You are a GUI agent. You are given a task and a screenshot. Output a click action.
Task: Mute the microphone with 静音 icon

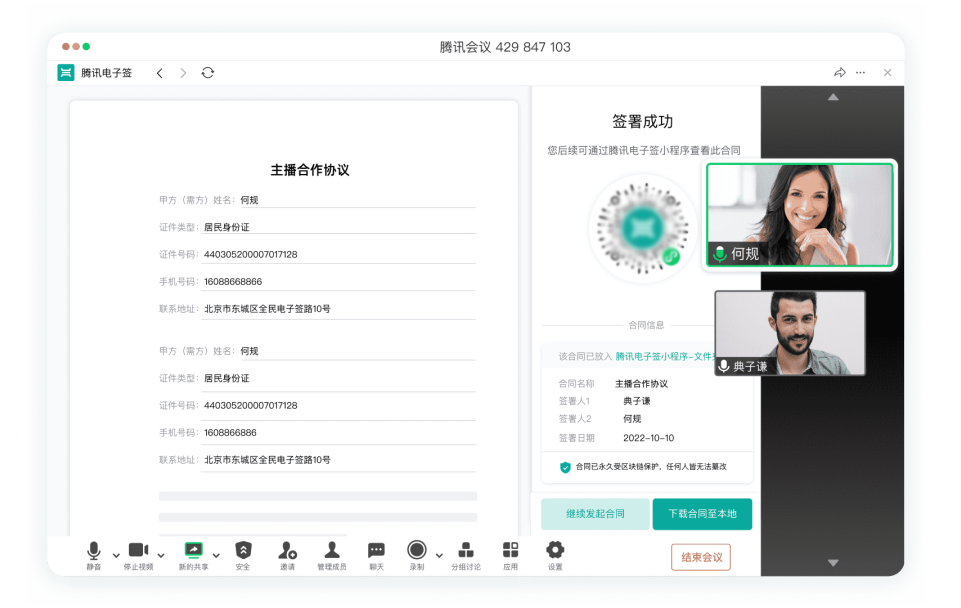(x=94, y=551)
